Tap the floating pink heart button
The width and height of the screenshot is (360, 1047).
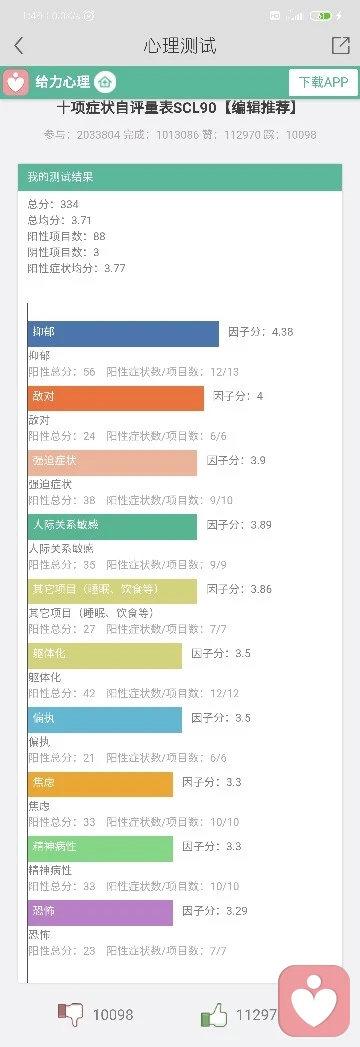pyautogui.click(x=314, y=1000)
